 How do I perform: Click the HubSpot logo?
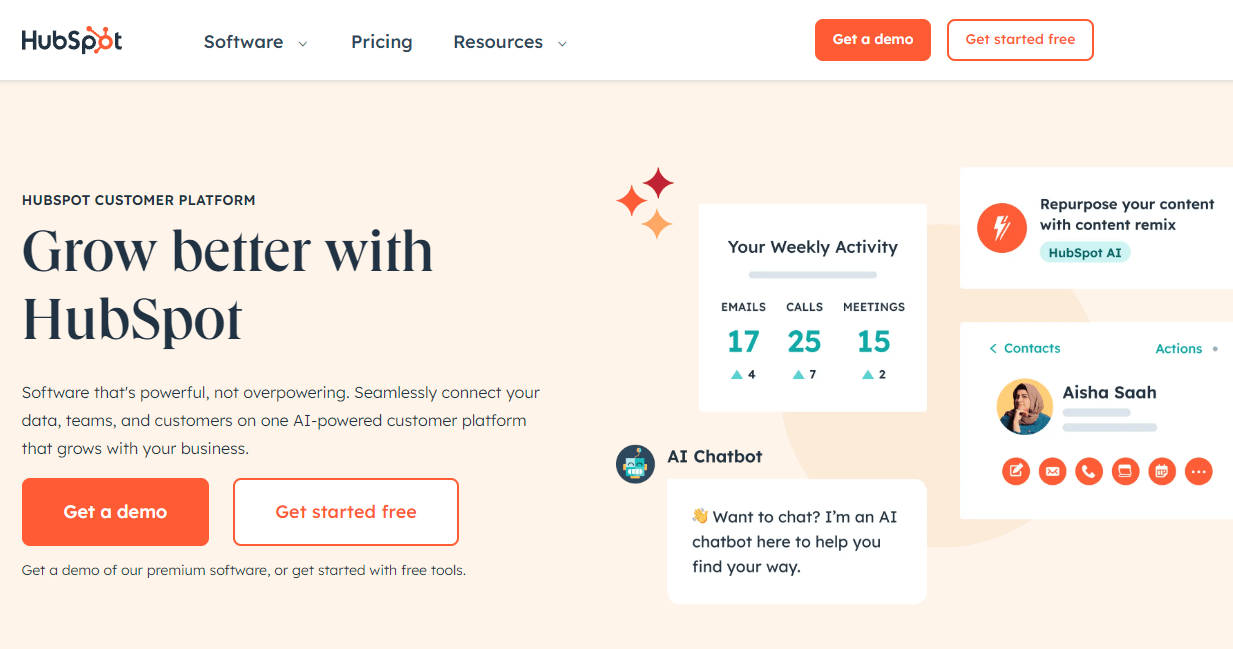pyautogui.click(x=71, y=40)
